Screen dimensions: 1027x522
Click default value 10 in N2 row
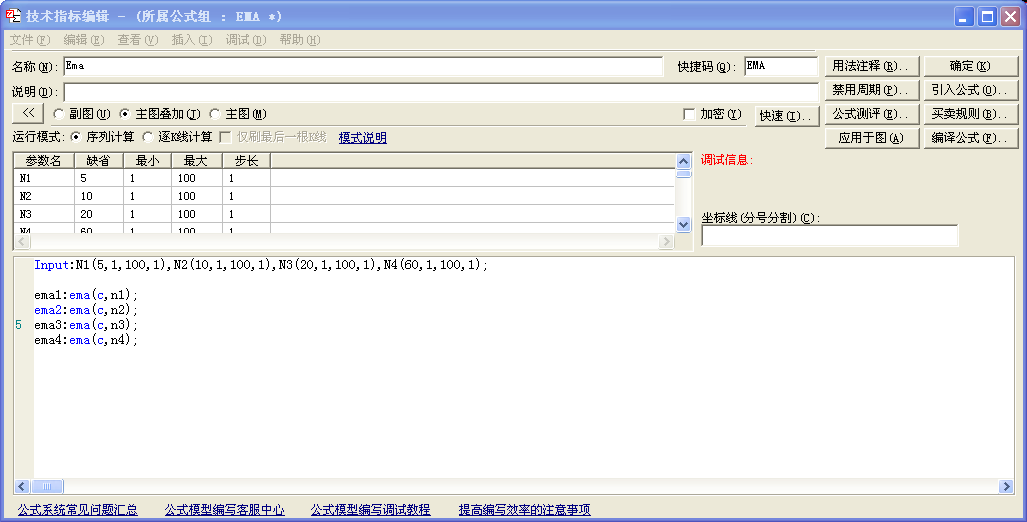point(99,196)
